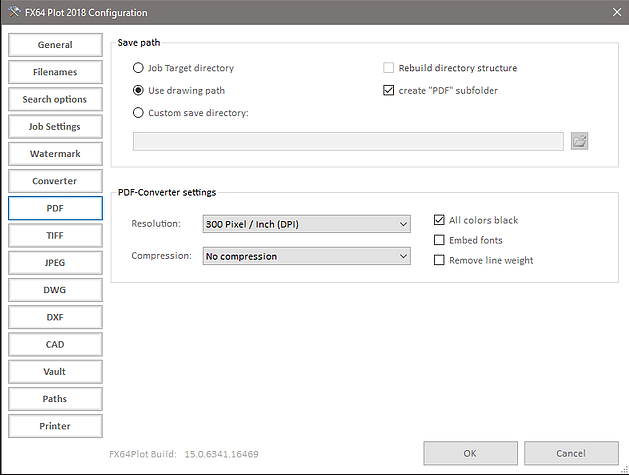Uncheck create "PDF" subfolder checkbox
Viewport: 629px width, 475px height.
pos(388,90)
